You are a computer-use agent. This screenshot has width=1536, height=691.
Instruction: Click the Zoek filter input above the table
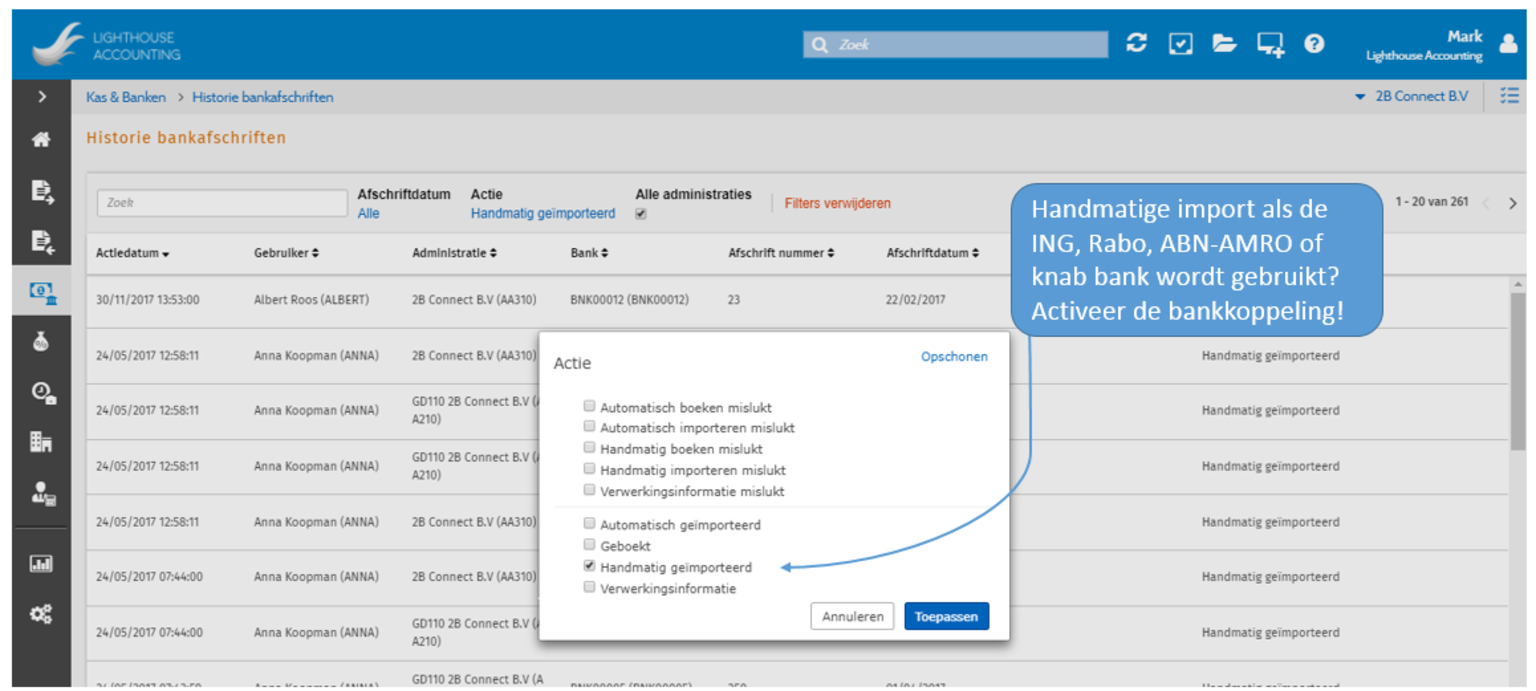pos(222,203)
